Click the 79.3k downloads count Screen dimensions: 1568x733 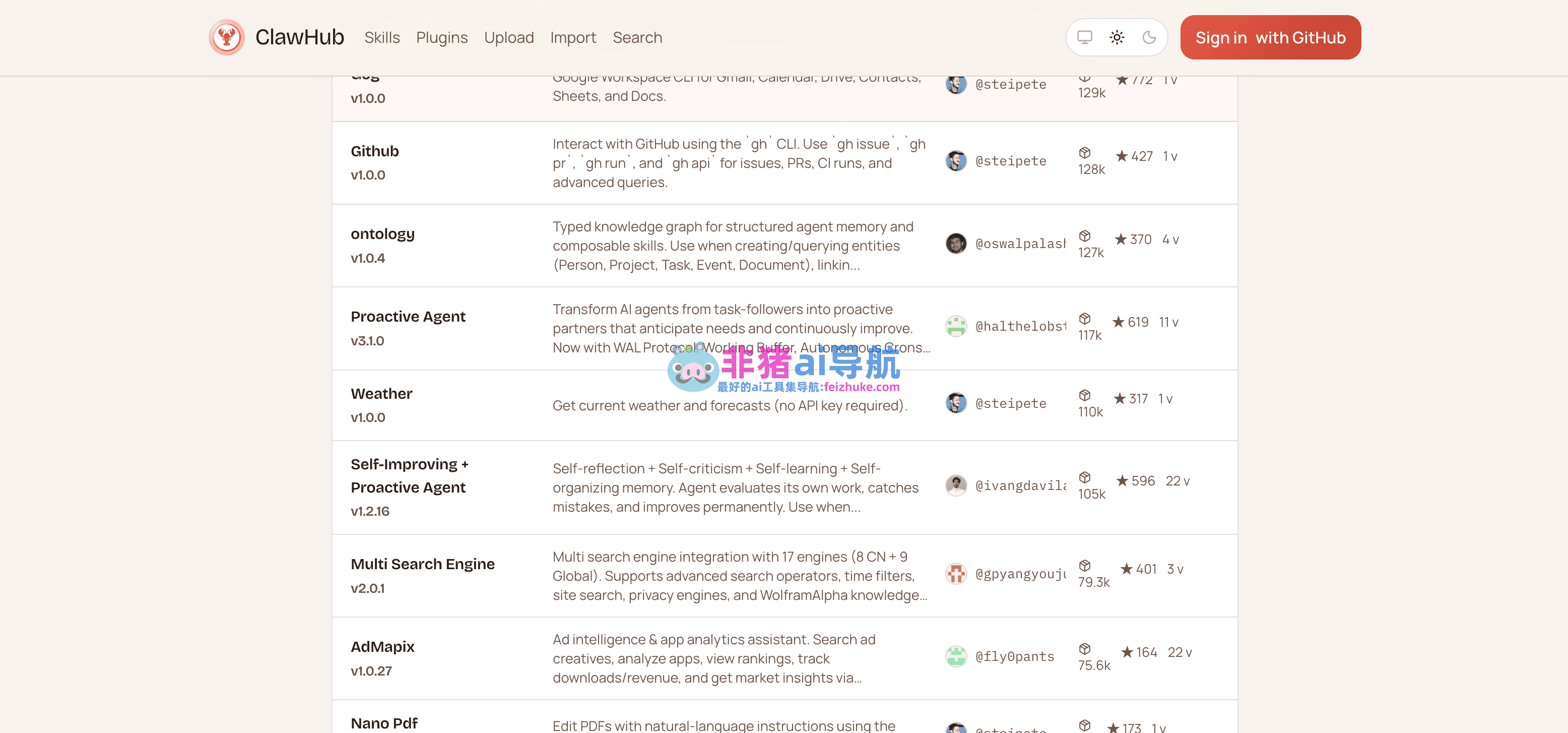pos(1093,583)
